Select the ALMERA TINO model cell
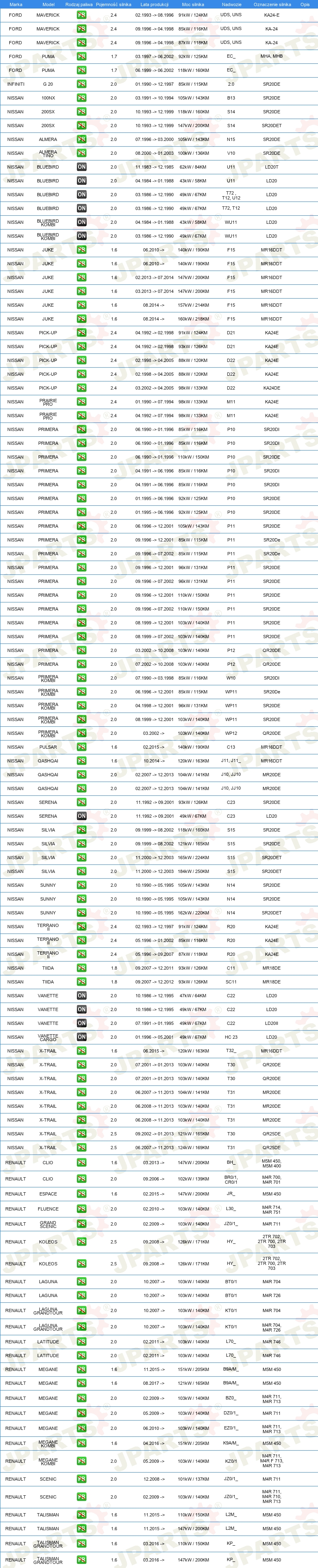Screen dimensions: 318x1568 tap(48, 154)
